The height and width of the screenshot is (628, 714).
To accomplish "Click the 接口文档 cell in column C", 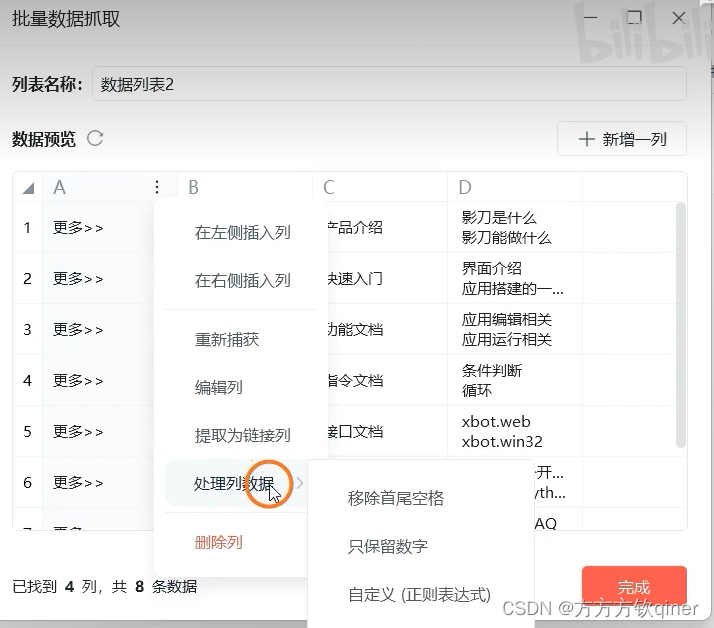I will (x=388, y=431).
